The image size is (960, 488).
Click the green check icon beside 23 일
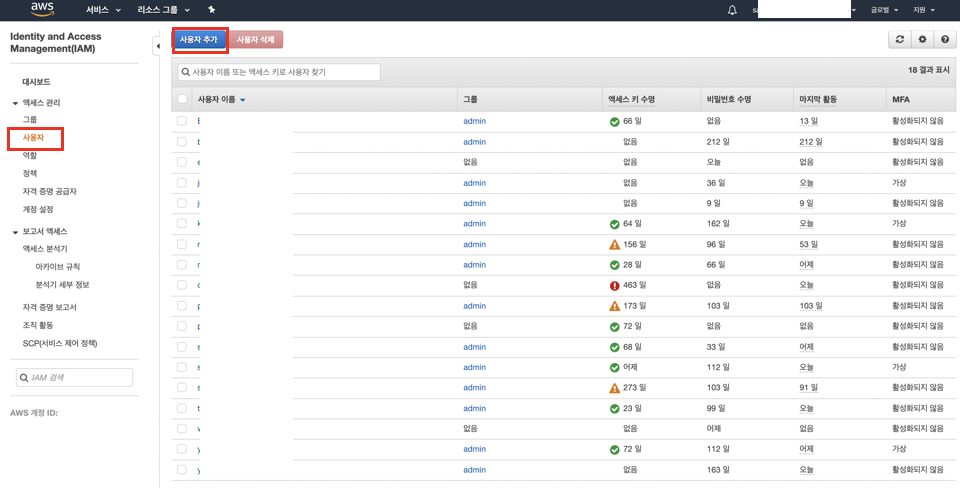[x=614, y=408]
